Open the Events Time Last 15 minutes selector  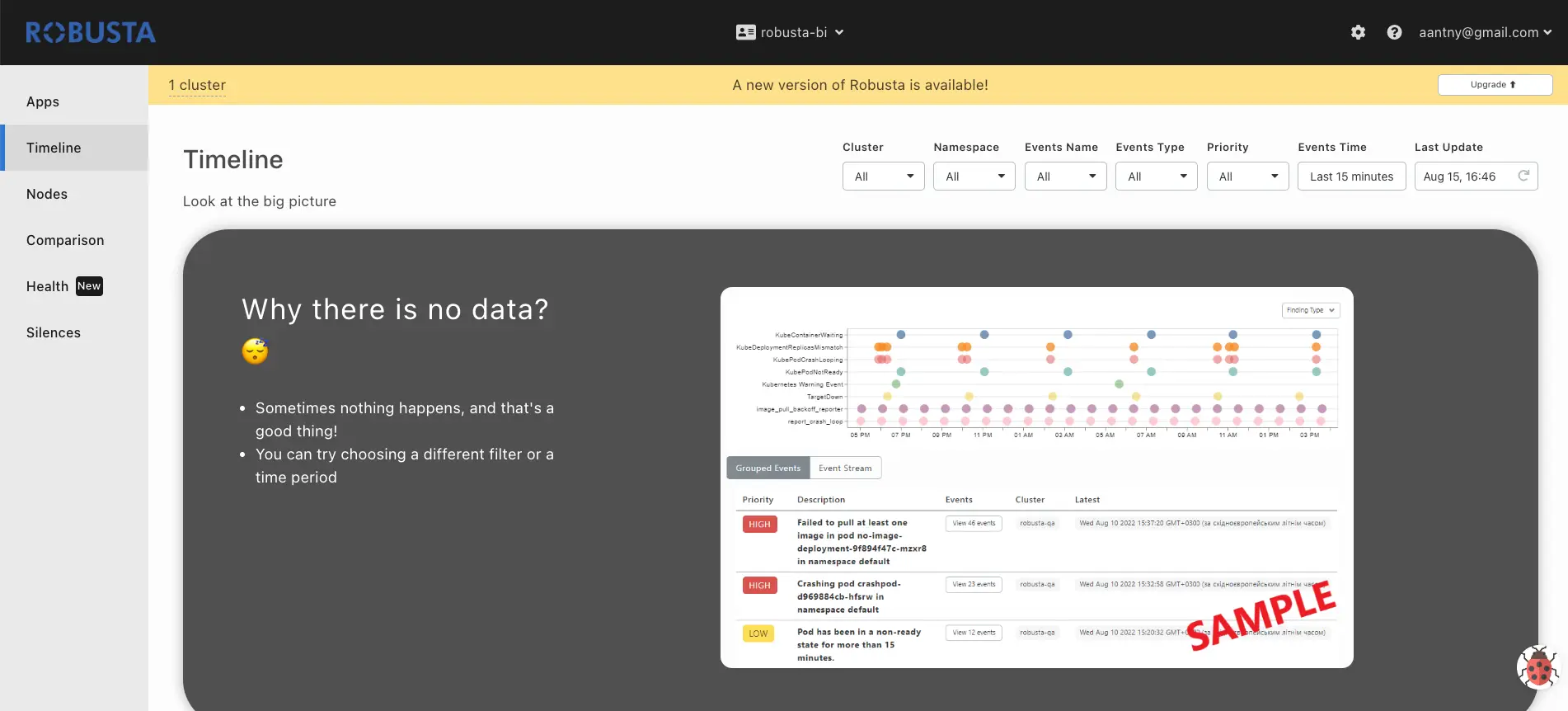pos(1351,177)
